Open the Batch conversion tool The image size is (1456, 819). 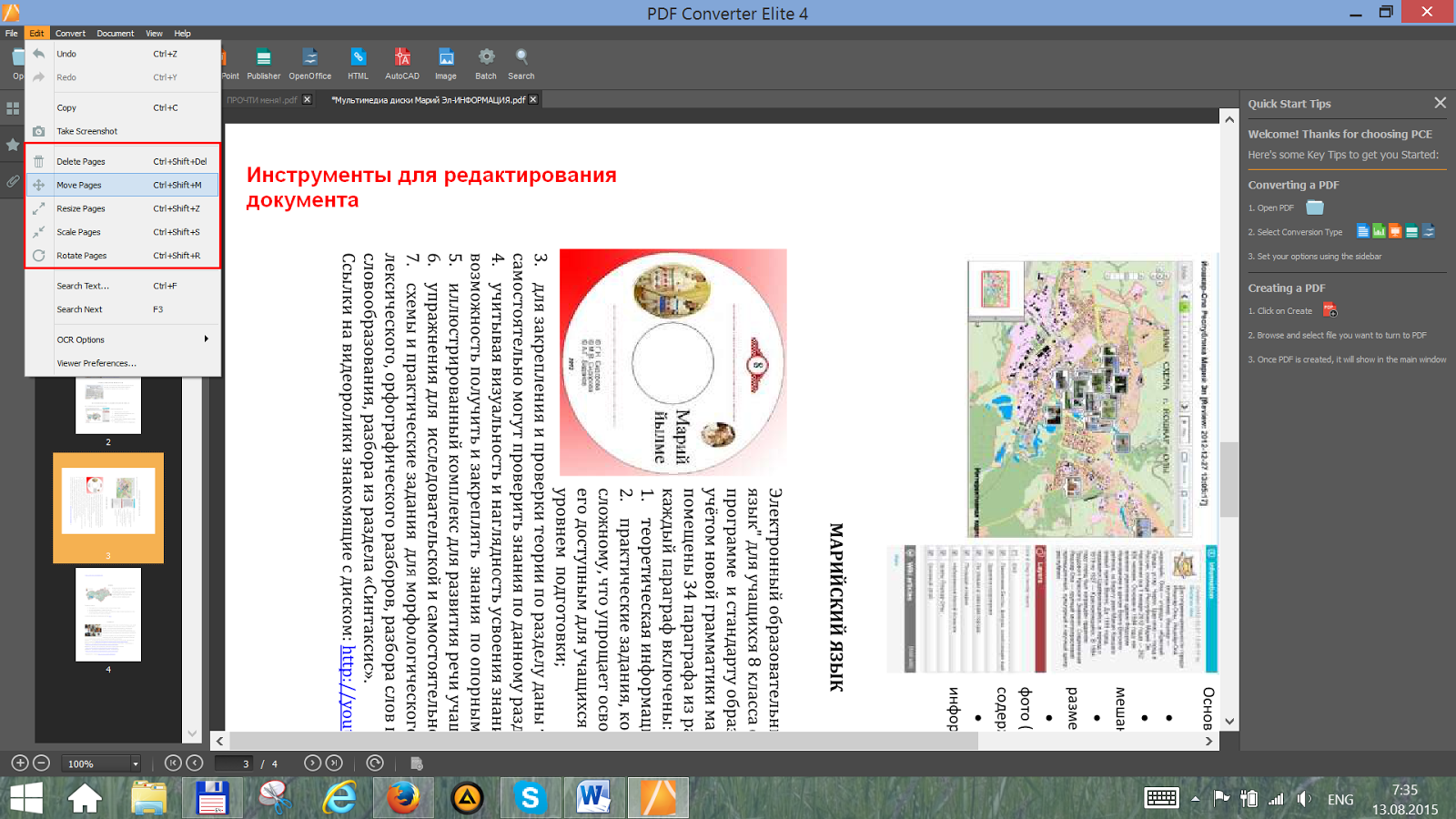point(486,63)
